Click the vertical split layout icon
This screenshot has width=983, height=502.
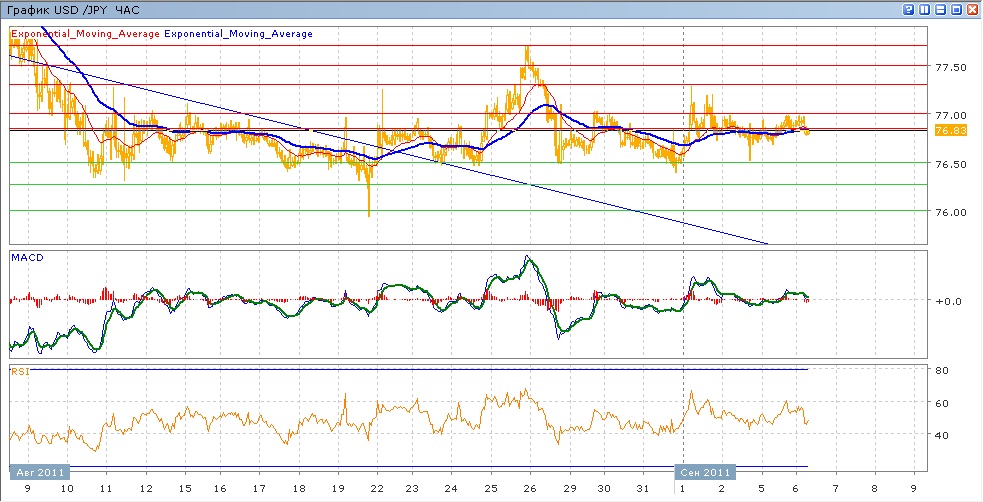(925, 9)
